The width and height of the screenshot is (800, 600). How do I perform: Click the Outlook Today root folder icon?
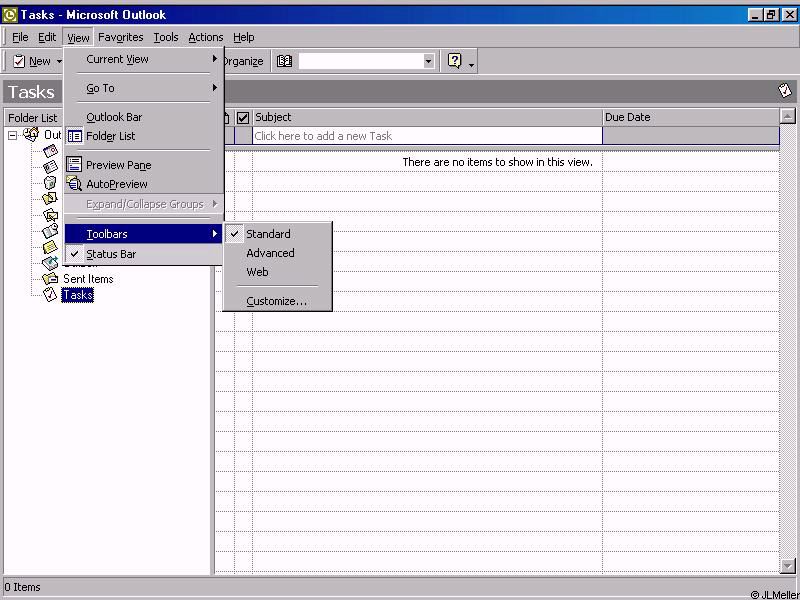pos(31,135)
